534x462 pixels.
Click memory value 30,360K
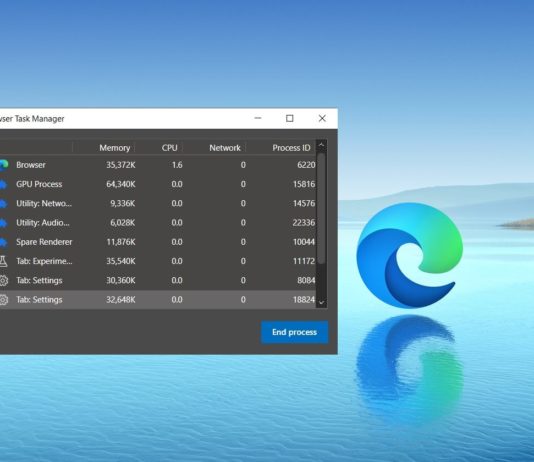tap(121, 281)
